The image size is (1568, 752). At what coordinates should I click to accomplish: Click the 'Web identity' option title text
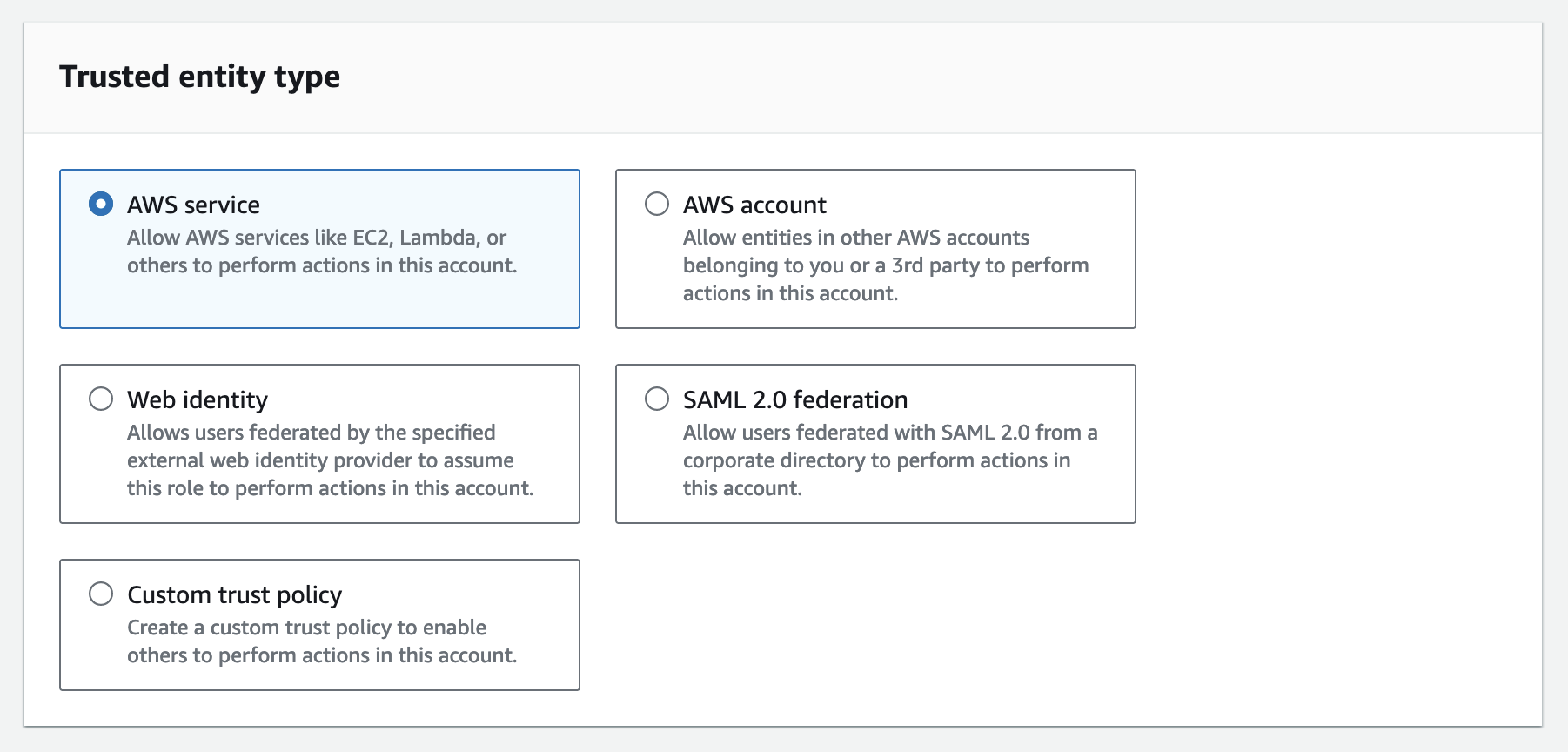click(x=198, y=399)
